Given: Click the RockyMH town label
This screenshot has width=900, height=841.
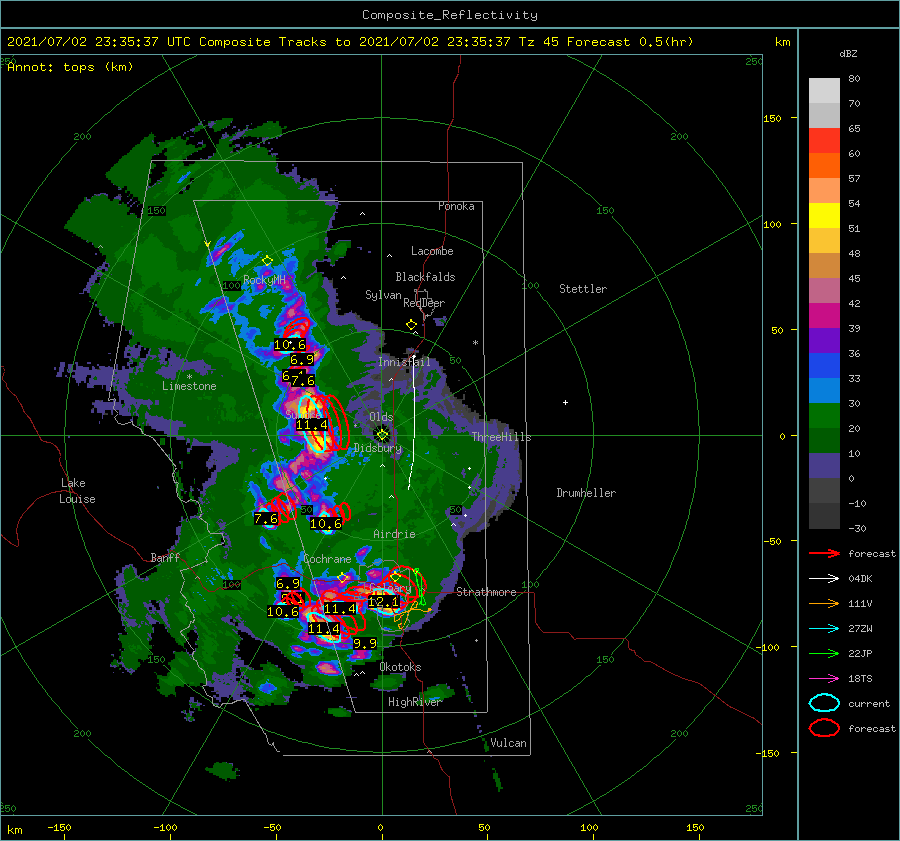Looking at the screenshot, I should pyautogui.click(x=264, y=280).
